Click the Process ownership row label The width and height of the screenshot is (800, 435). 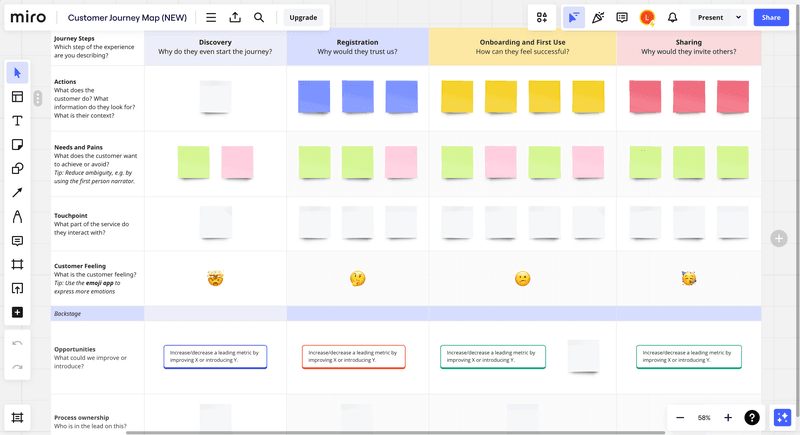82,417
